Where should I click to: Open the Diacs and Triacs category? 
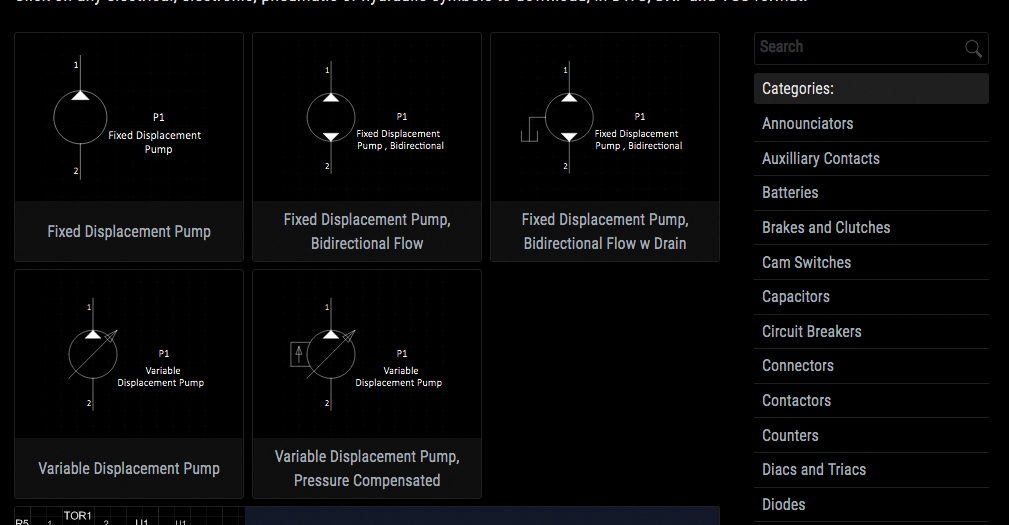point(813,470)
